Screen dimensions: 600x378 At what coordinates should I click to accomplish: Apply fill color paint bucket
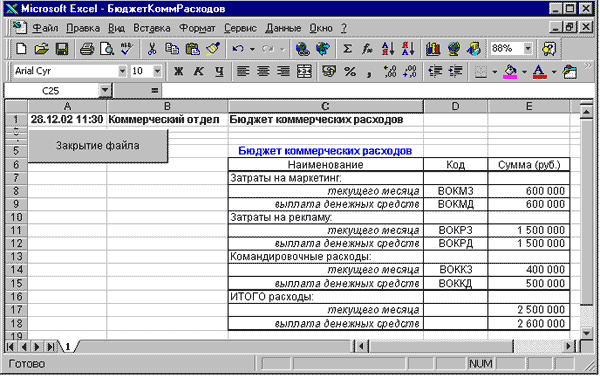click(510, 72)
